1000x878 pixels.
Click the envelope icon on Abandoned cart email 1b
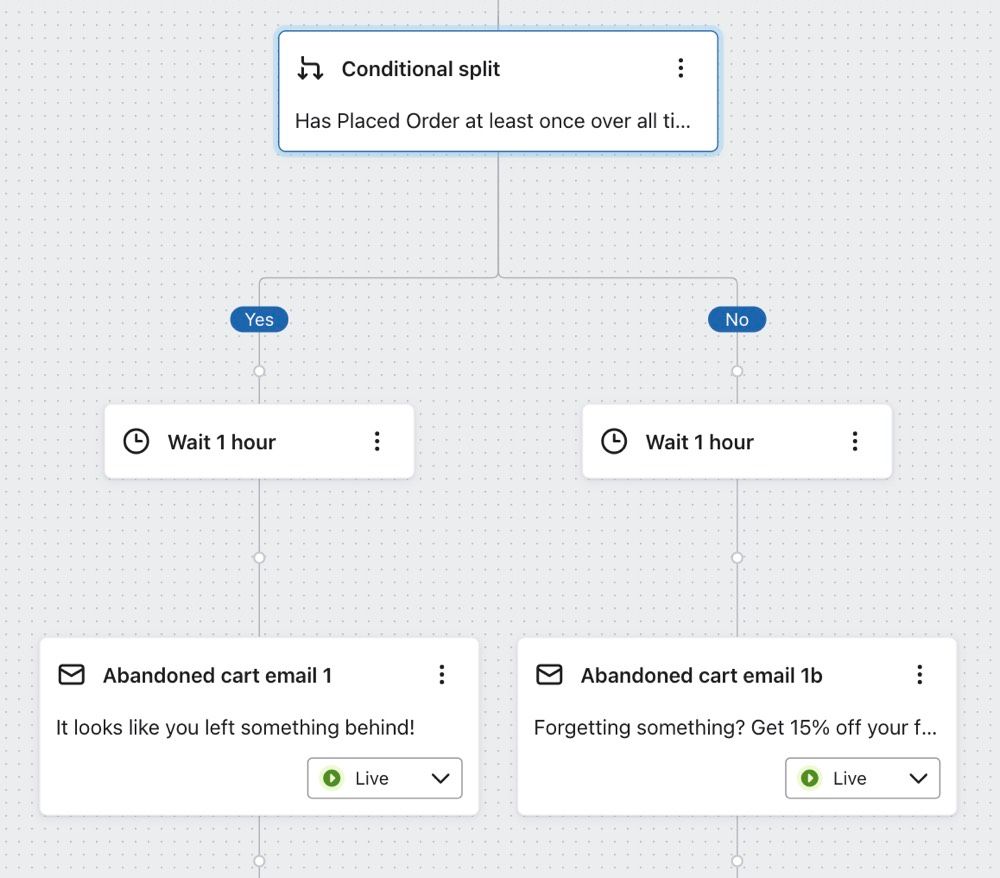tap(549, 675)
